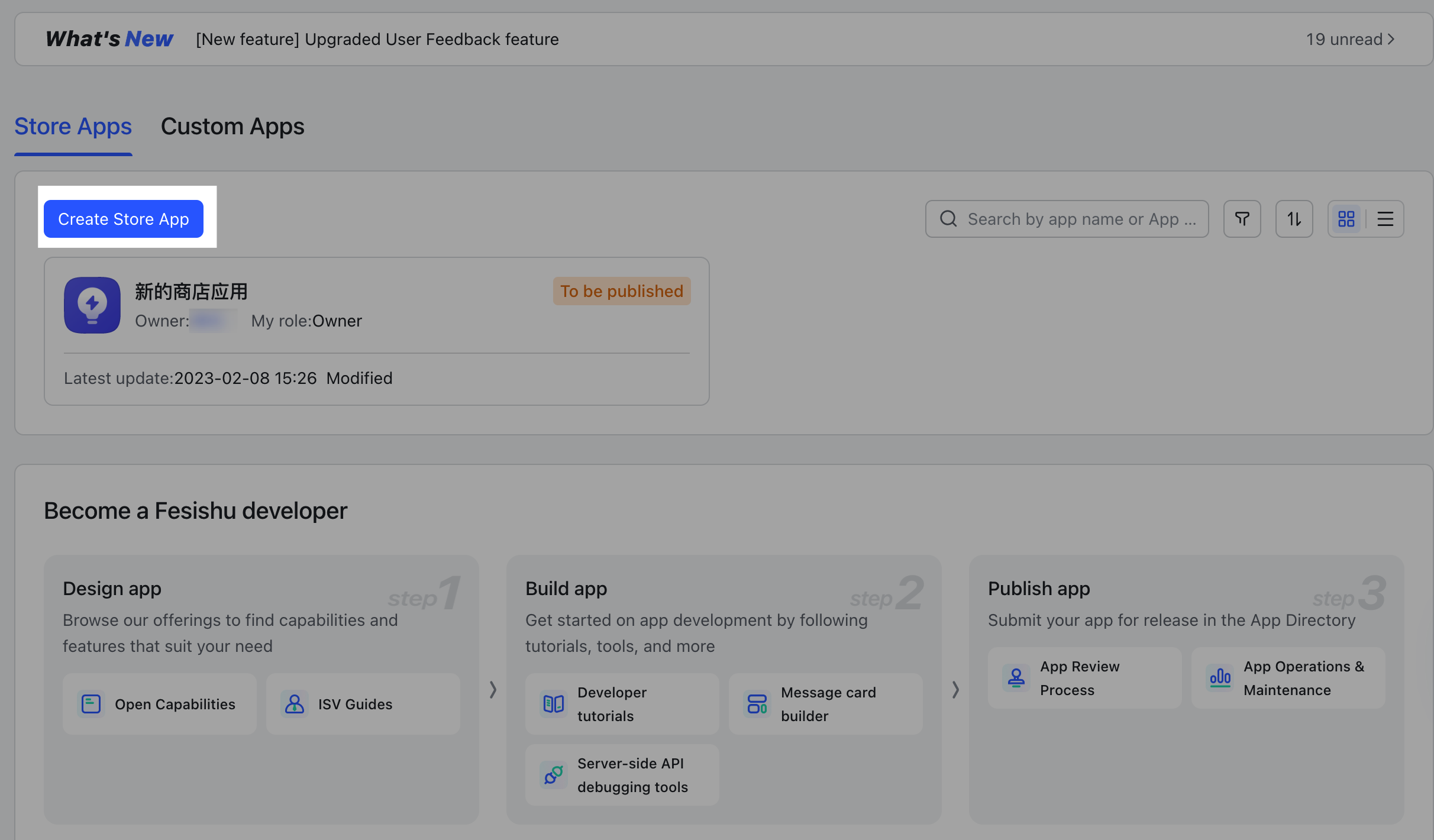Click the app lightbulb icon thumbnail
Viewport: 1434px width, 840px height.
[x=92, y=305]
